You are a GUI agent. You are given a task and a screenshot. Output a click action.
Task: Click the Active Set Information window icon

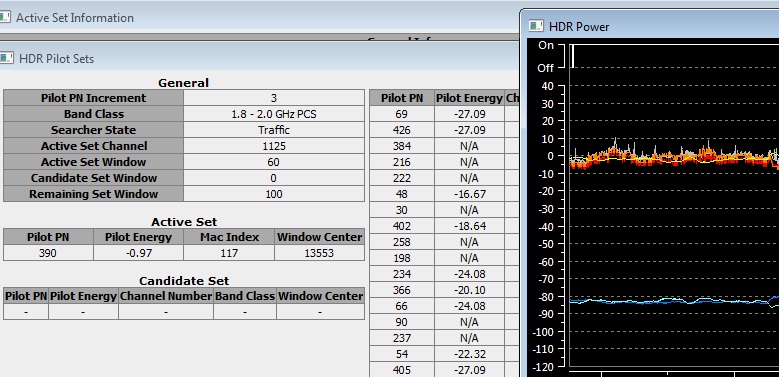point(4,17)
